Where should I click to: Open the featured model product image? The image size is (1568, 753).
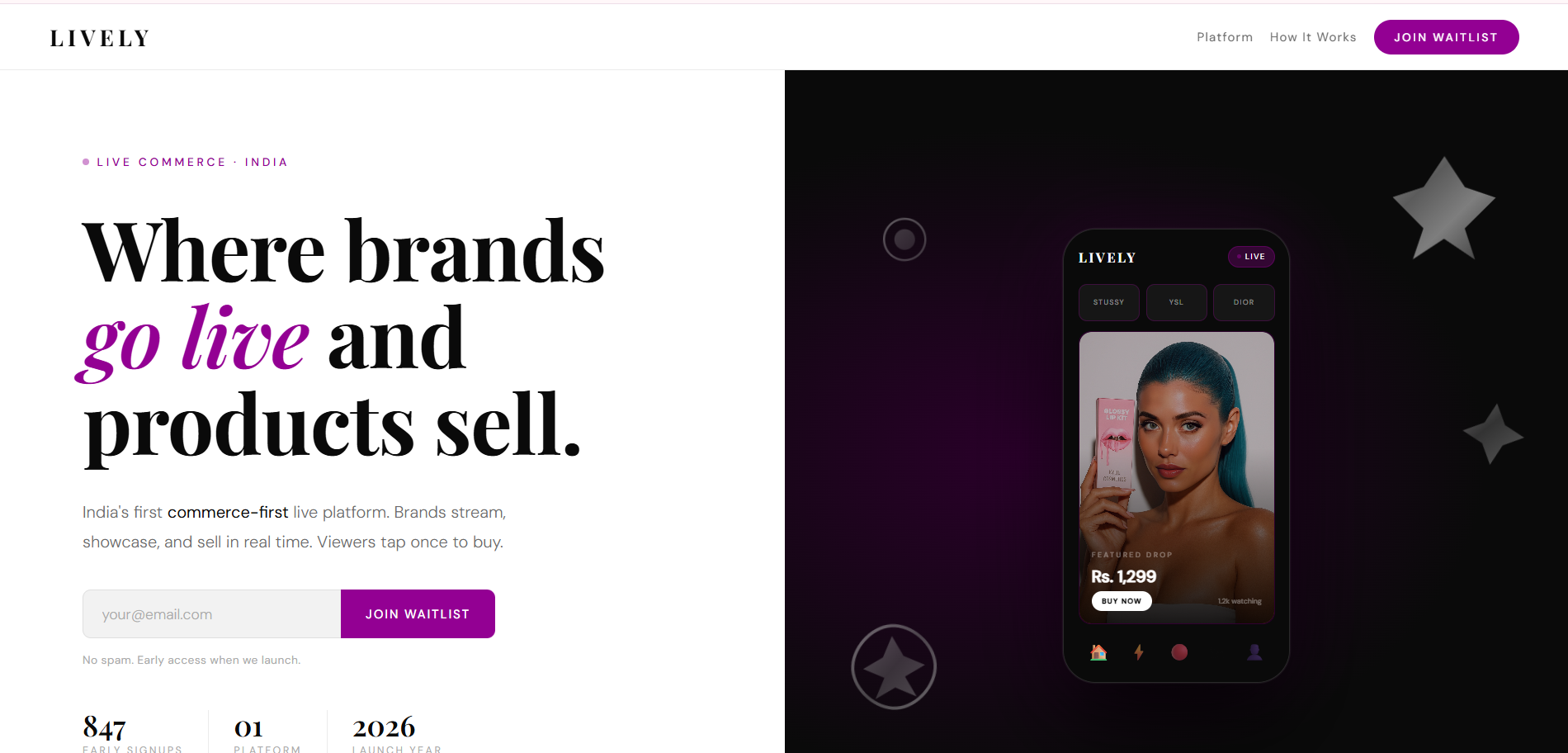1176,477
